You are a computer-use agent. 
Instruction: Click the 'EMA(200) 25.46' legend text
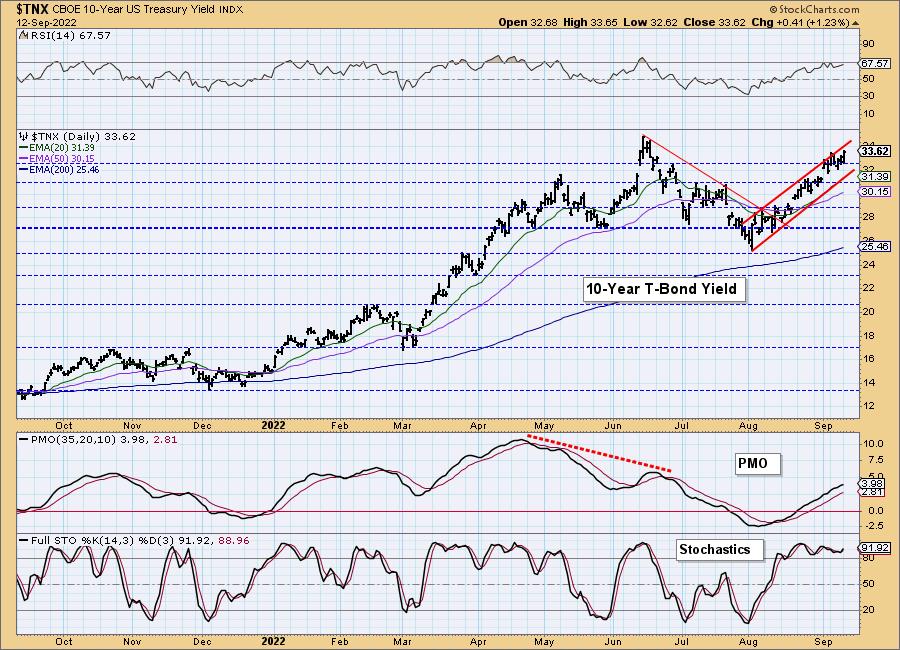(x=64, y=169)
